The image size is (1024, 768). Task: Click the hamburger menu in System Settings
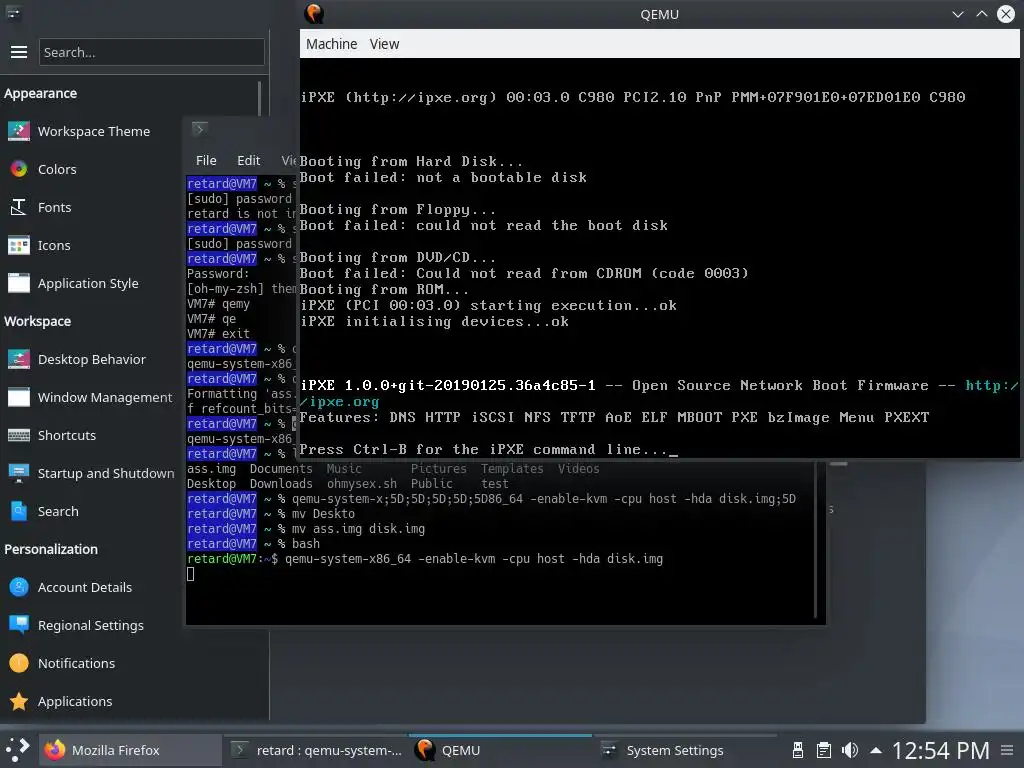[x=19, y=52]
